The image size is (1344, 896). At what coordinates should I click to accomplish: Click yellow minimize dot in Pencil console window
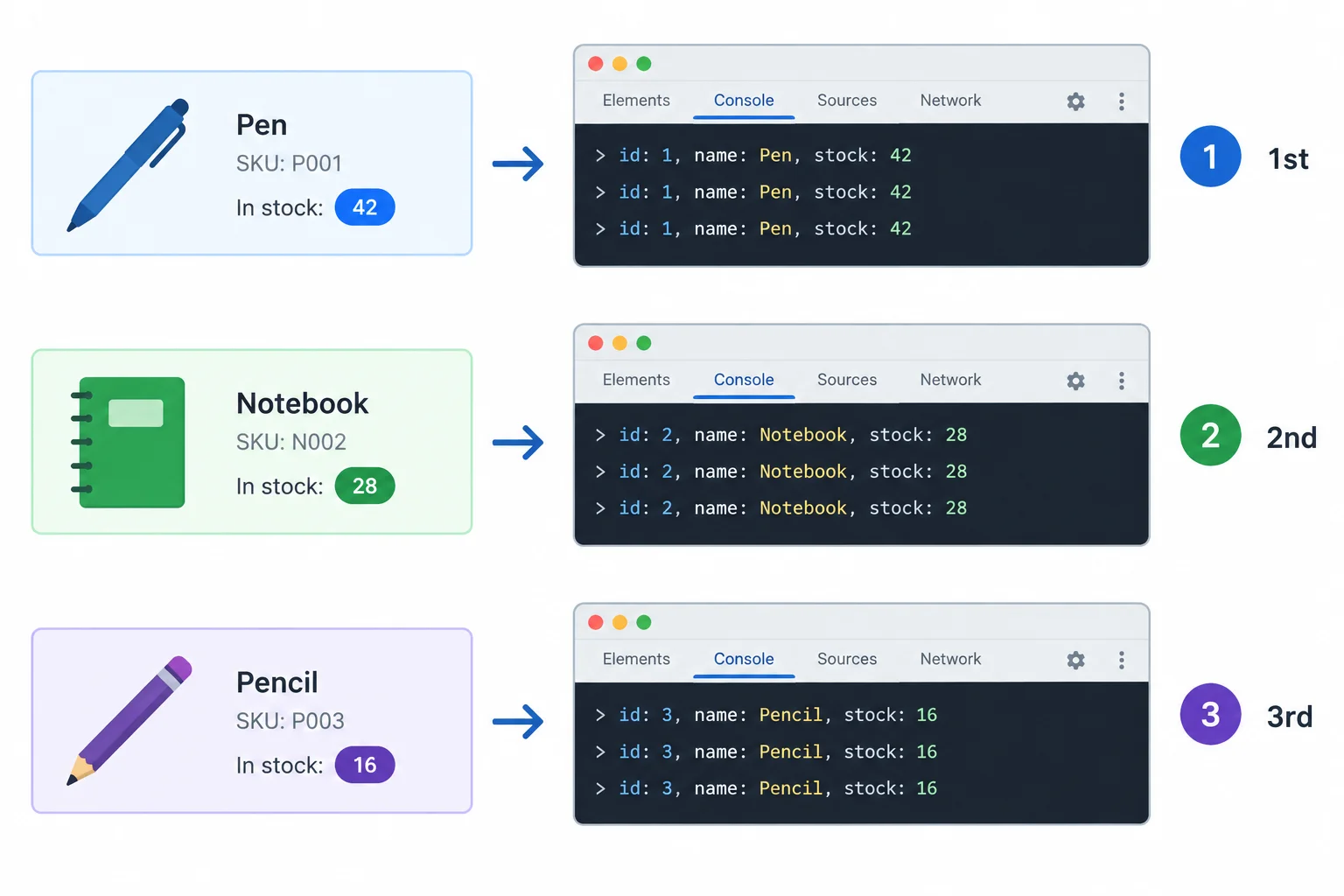pyautogui.click(x=619, y=622)
